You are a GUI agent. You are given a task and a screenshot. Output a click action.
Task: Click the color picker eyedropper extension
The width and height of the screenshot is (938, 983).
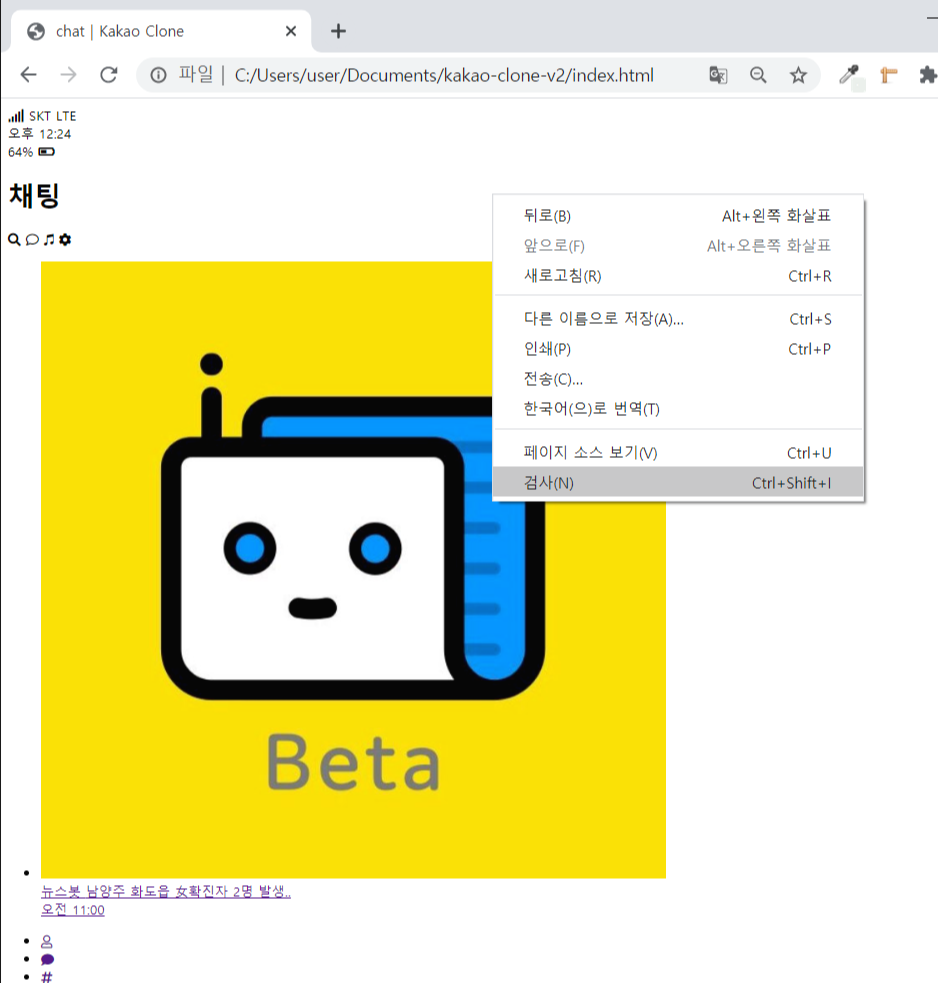850,75
